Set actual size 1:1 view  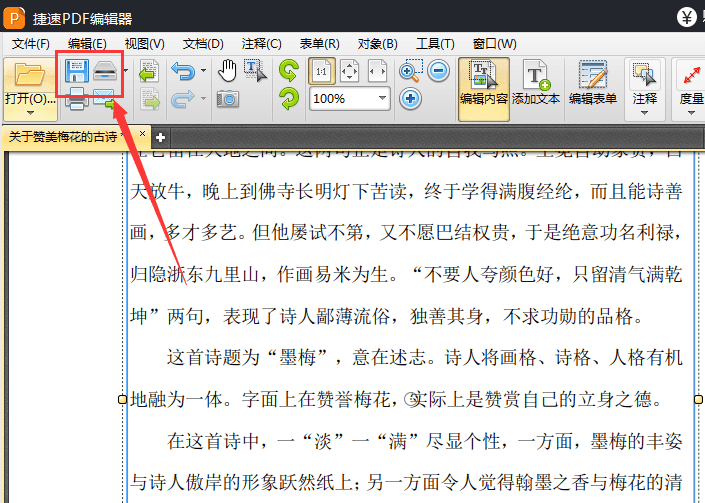(x=321, y=71)
